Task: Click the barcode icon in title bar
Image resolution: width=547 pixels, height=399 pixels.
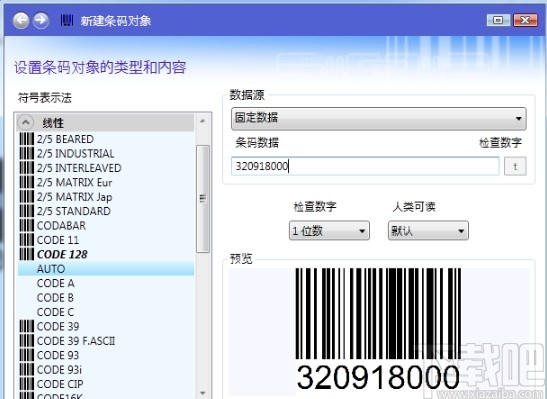Action: [67, 20]
